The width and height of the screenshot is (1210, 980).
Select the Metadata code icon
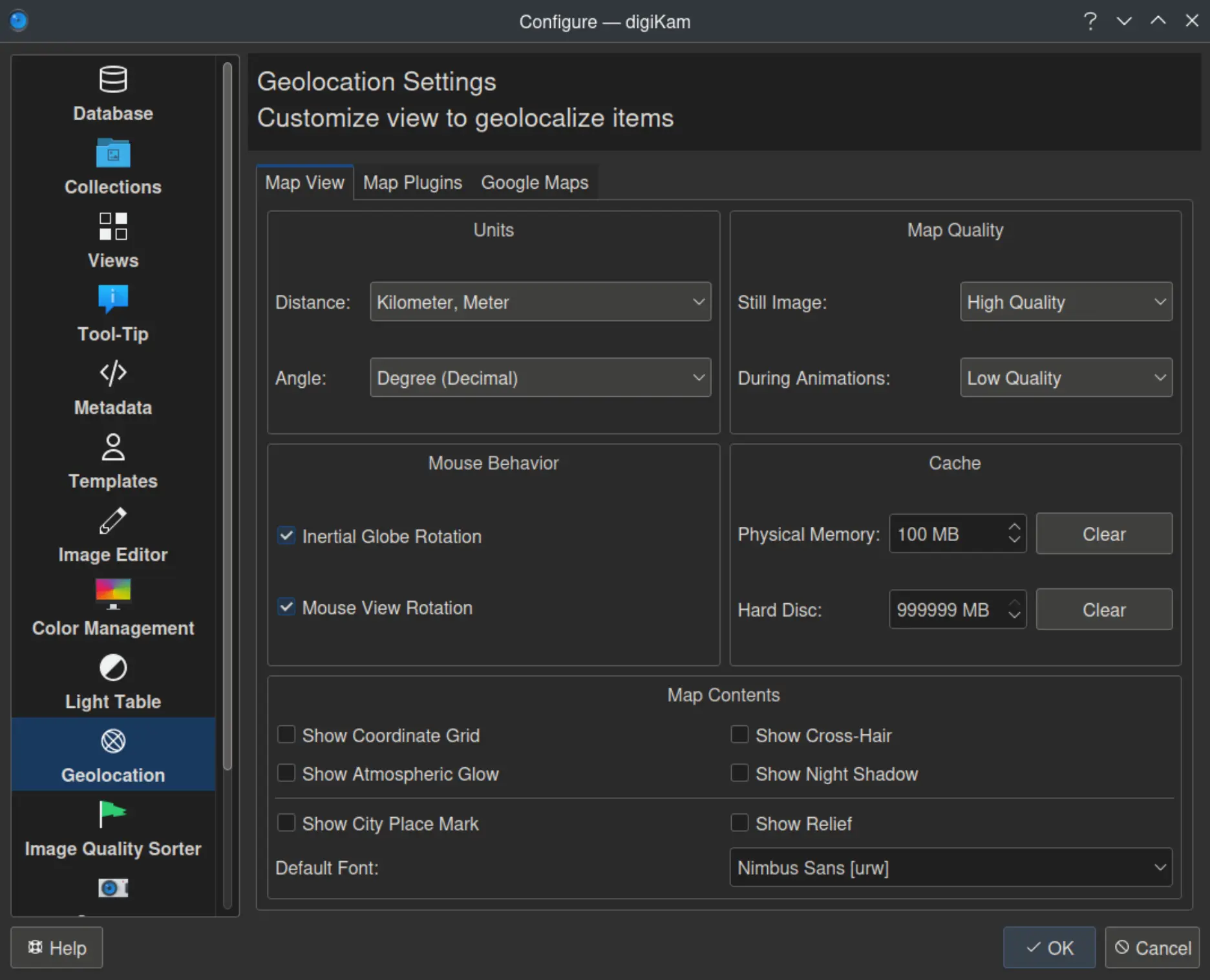pos(112,373)
